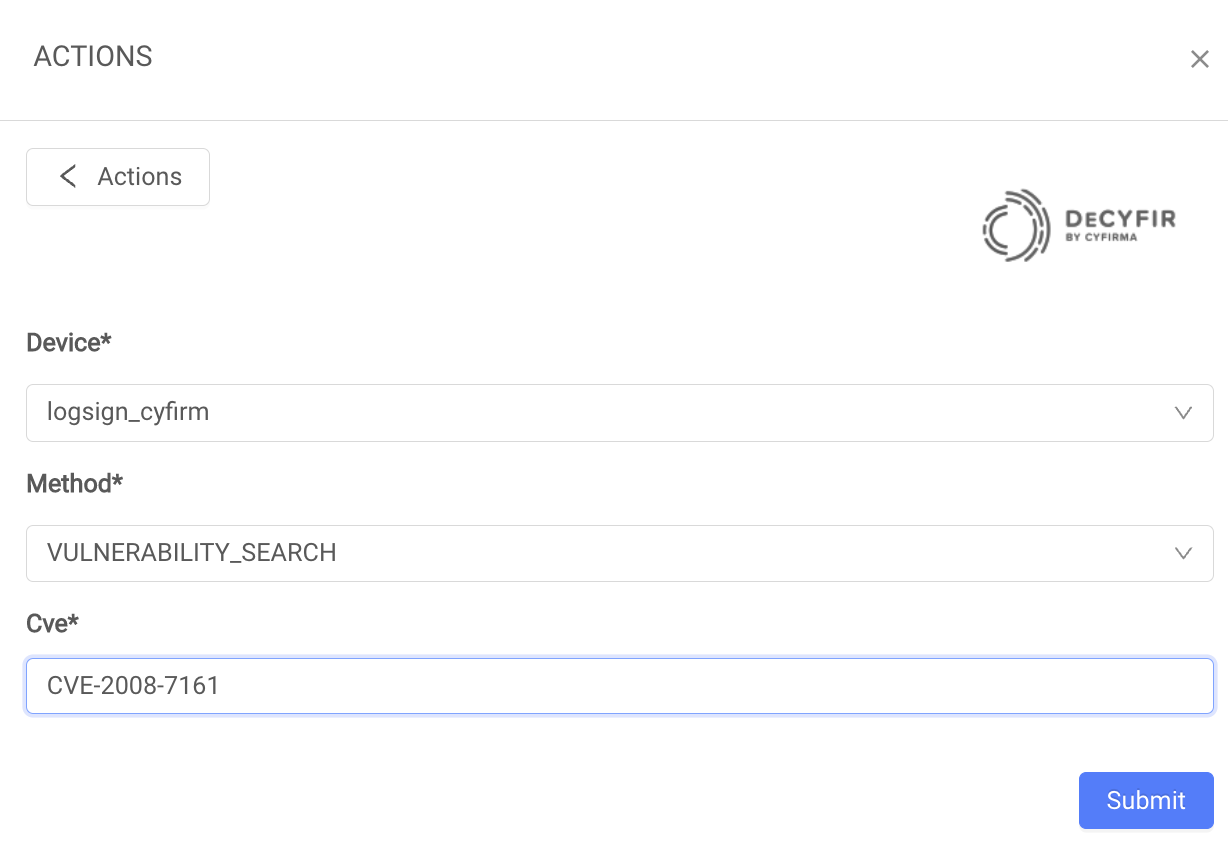The width and height of the screenshot is (1228, 862).
Task: Click the chevron on the Method dropdown
Action: (x=1184, y=552)
